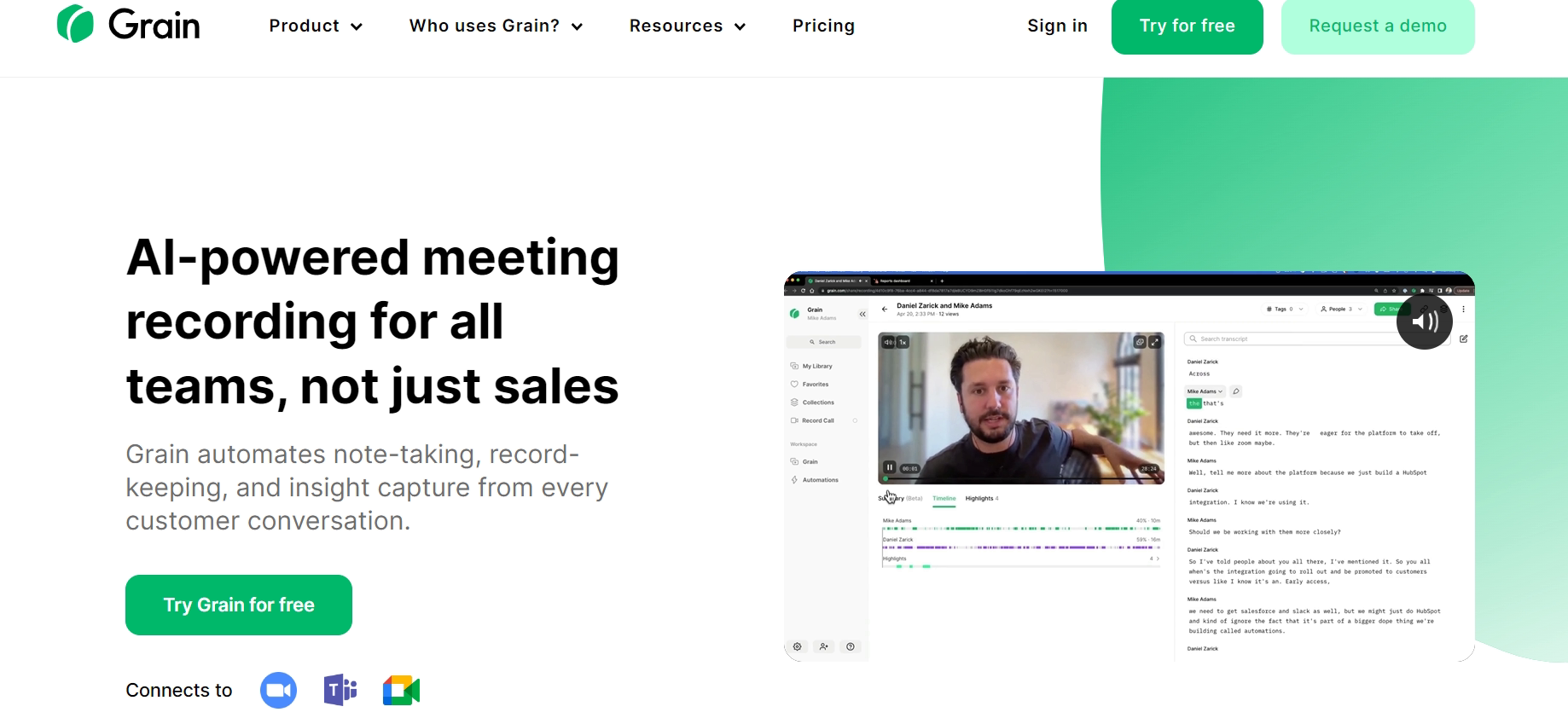This screenshot has width=1568, height=718.
Task: Click the Request a demo button
Action: pos(1378,26)
